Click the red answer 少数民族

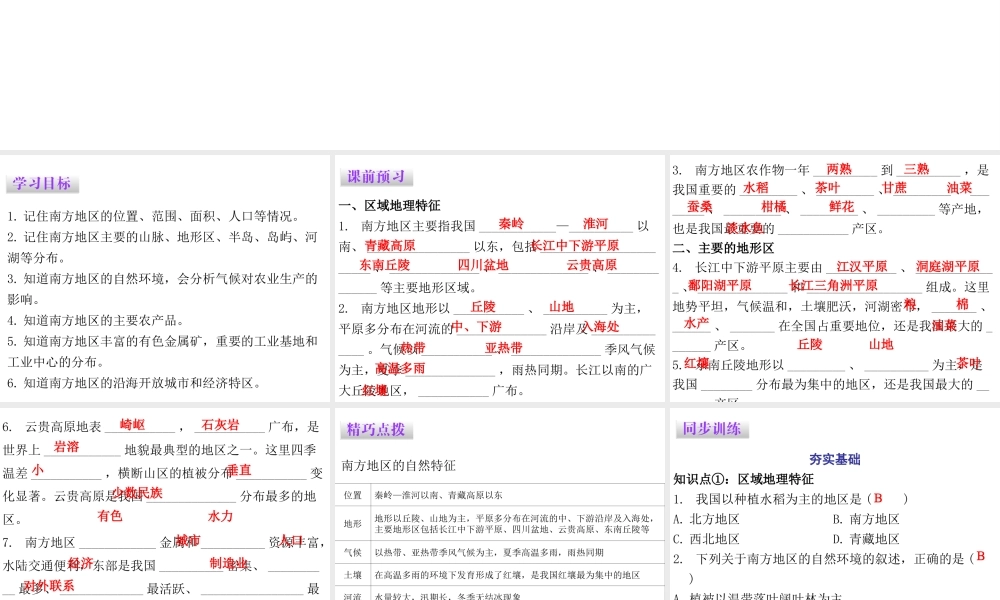(137, 493)
